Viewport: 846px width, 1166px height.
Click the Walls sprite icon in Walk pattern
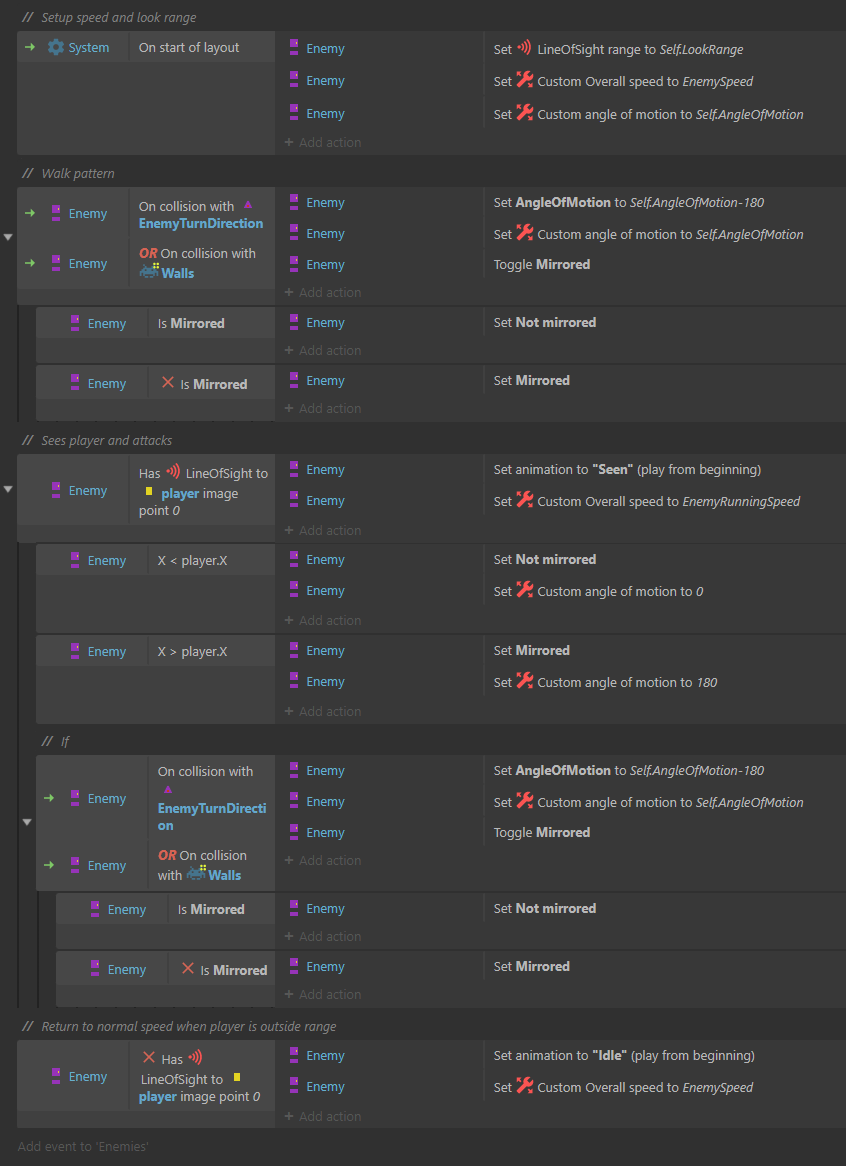tap(149, 271)
